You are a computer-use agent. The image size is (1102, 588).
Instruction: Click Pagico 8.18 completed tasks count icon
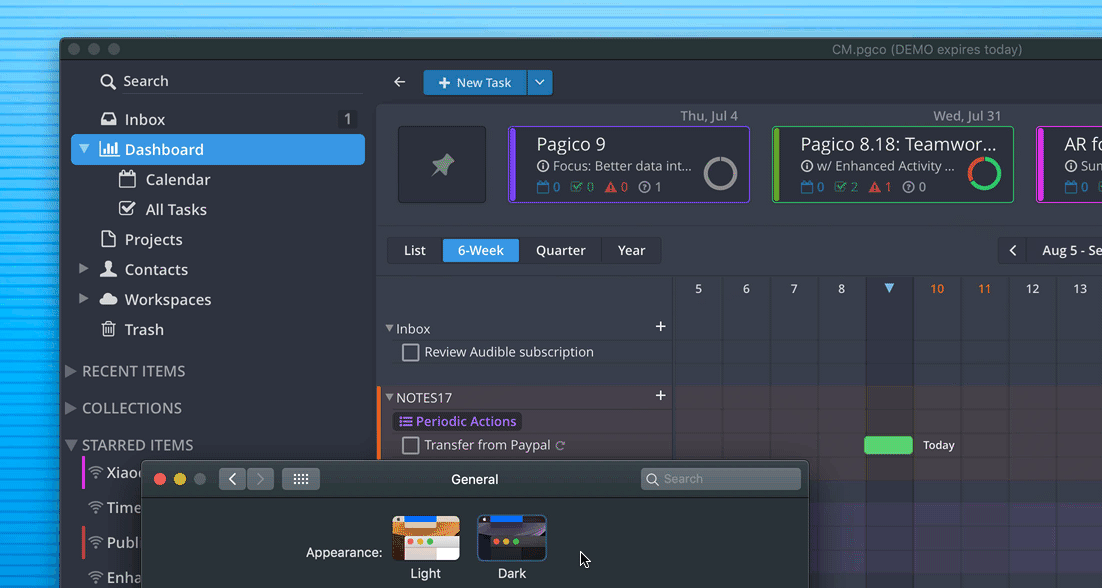click(x=841, y=187)
